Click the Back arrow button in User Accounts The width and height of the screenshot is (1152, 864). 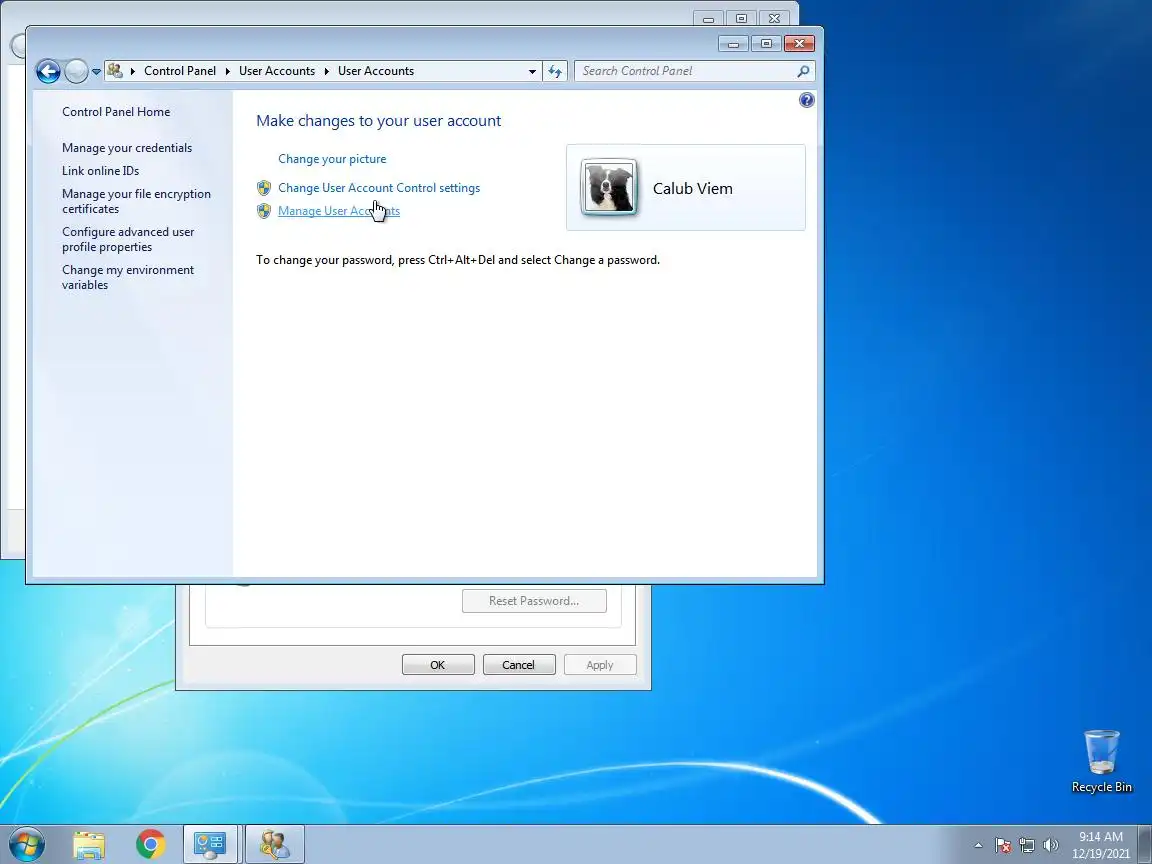(x=48, y=71)
